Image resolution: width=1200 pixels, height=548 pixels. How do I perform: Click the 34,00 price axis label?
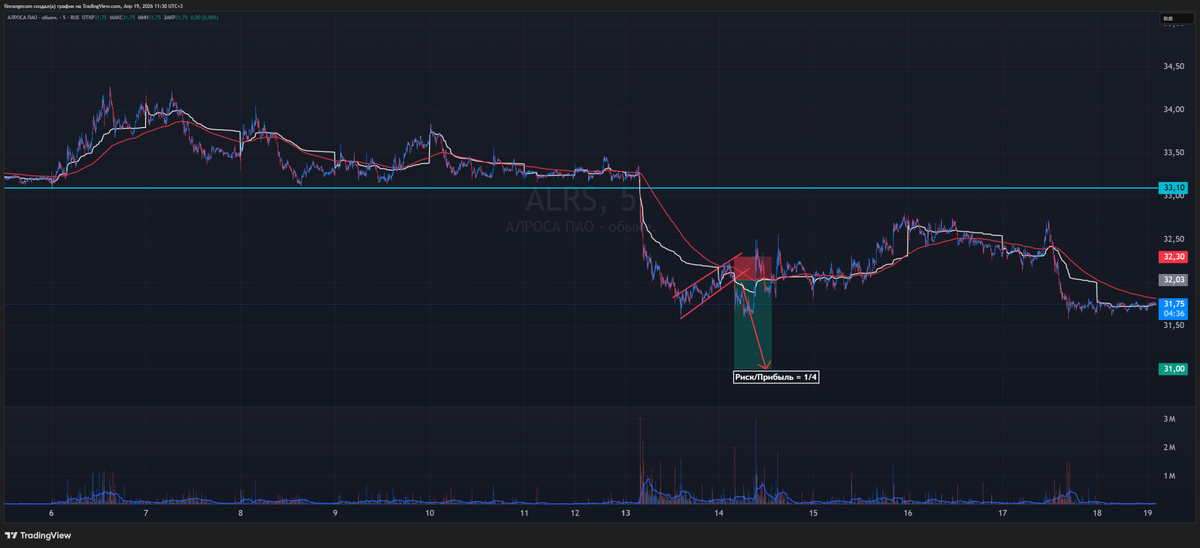tap(1173, 109)
